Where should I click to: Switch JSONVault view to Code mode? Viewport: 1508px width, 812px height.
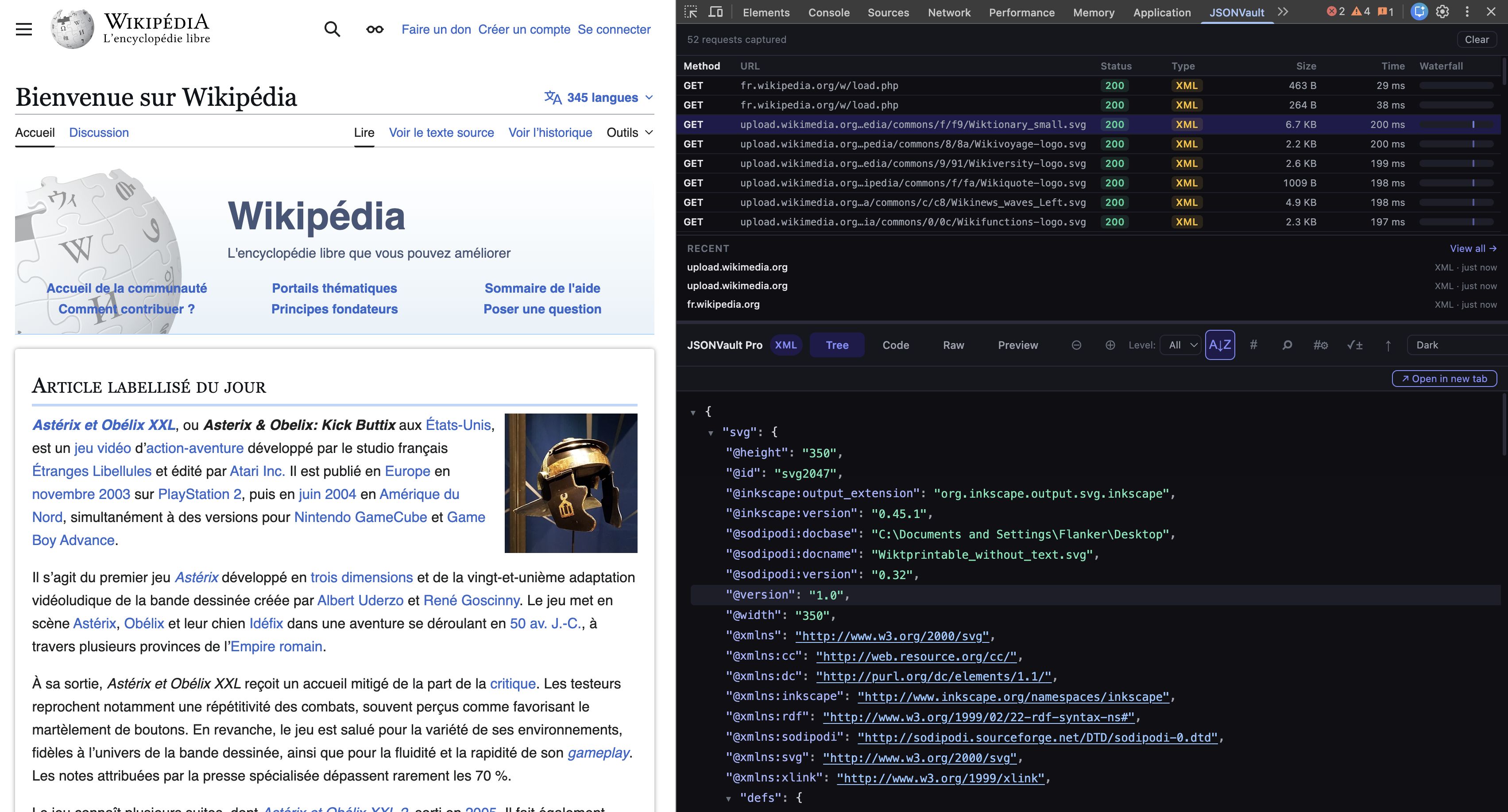(x=896, y=345)
